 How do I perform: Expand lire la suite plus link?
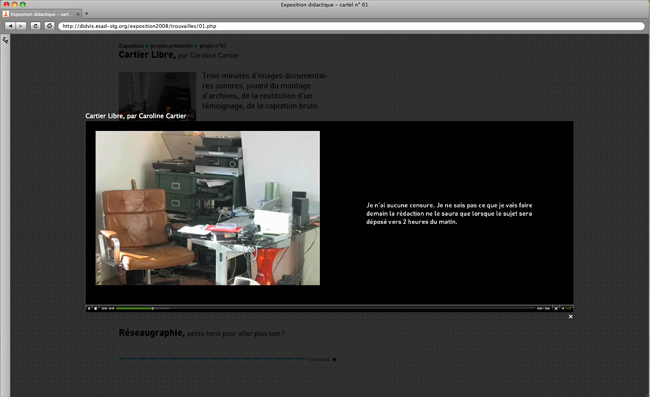(x=323, y=359)
